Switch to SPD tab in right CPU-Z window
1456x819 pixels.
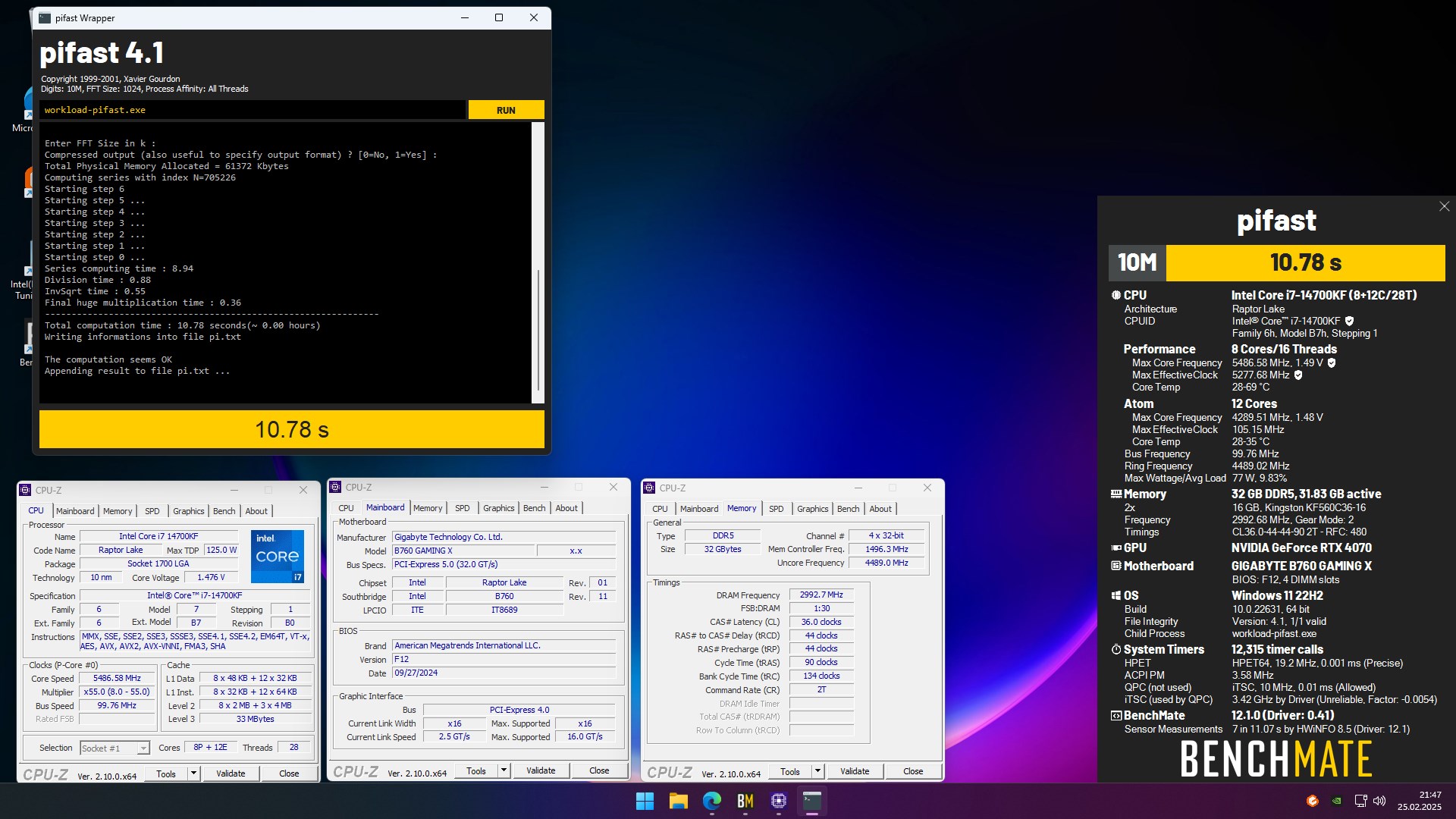[776, 509]
